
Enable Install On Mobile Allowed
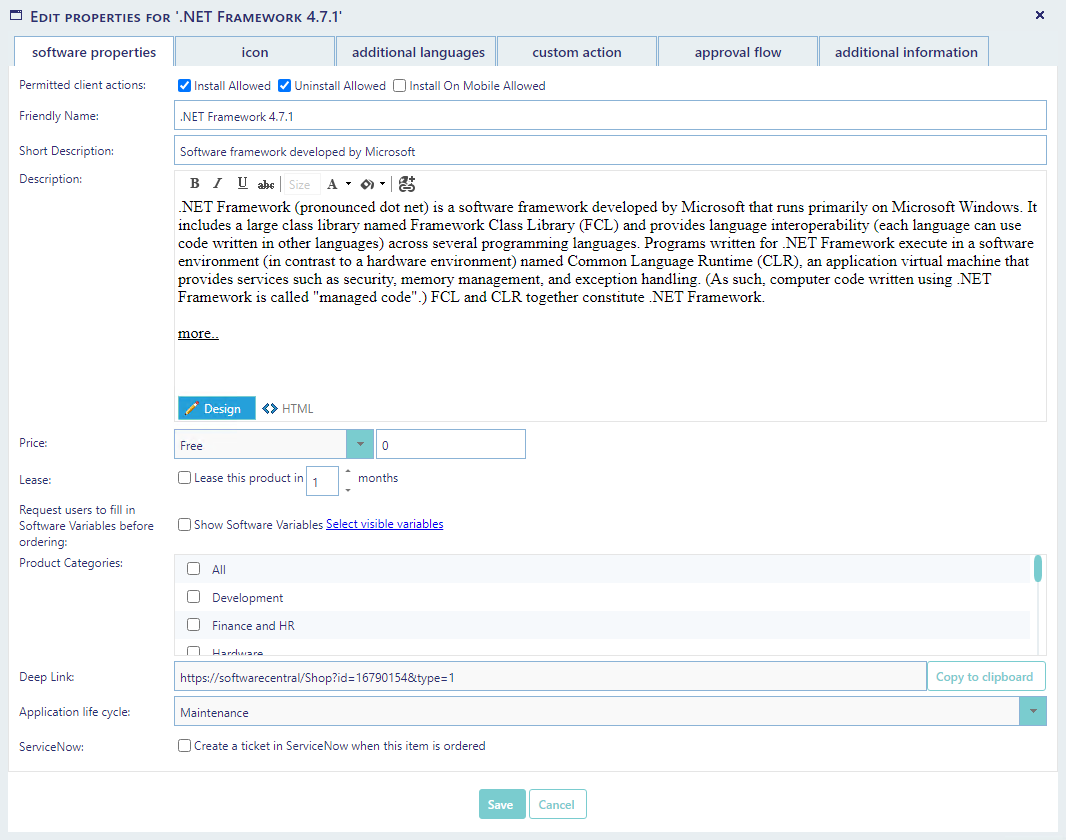[x=400, y=86]
